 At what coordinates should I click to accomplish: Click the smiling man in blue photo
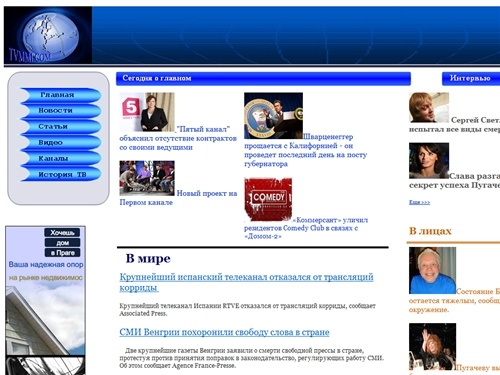click(x=432, y=270)
